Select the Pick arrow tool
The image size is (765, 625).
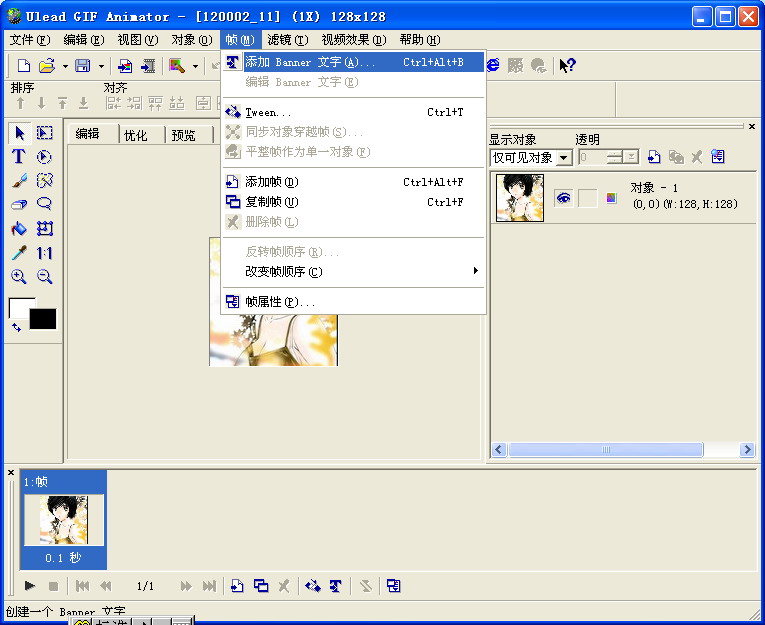pos(20,133)
